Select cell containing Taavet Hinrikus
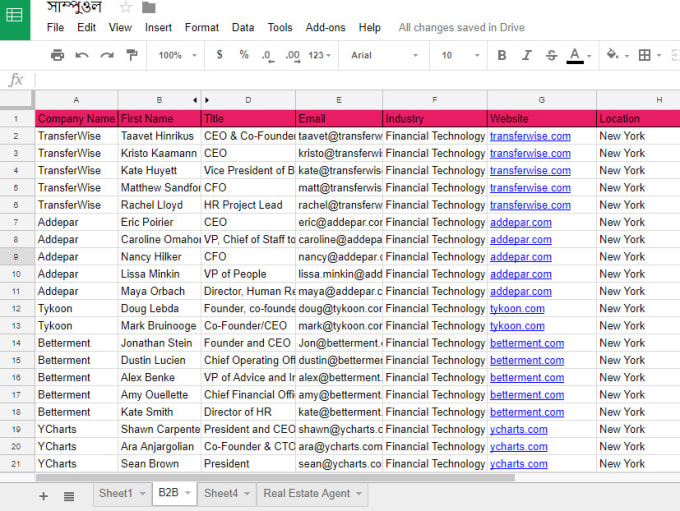 (160, 136)
